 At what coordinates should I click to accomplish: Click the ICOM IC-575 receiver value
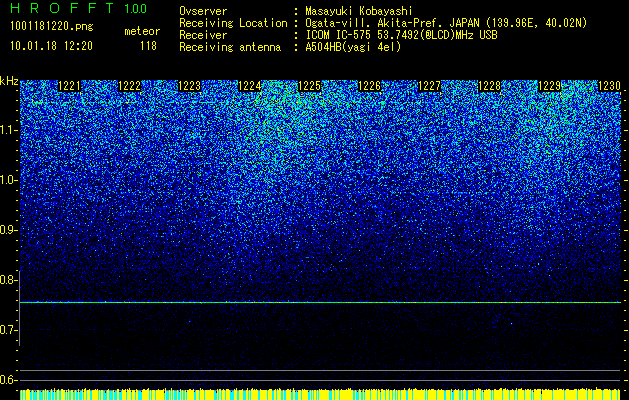point(401,35)
